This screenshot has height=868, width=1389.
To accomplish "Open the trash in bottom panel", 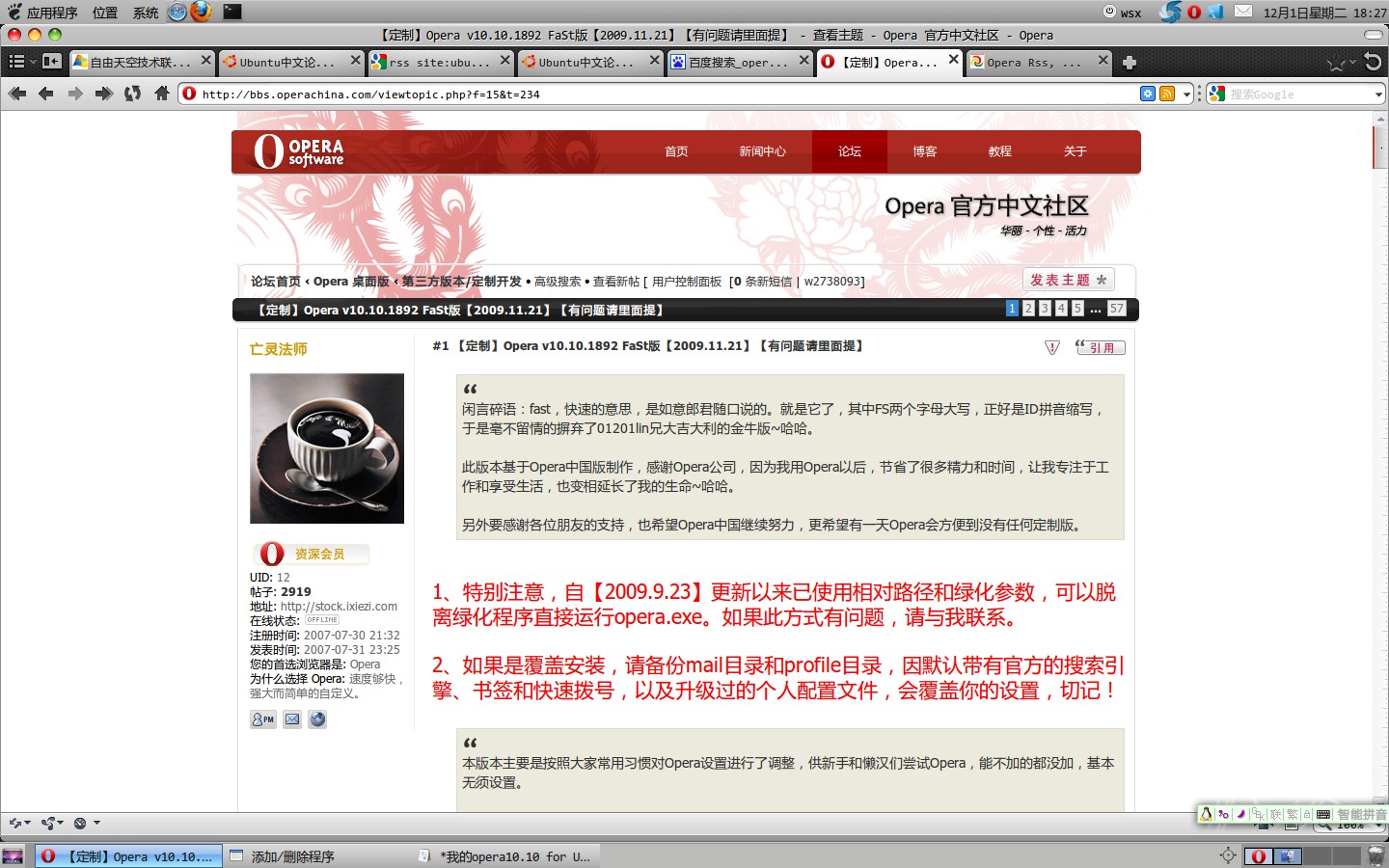I will pyautogui.click(x=1376, y=855).
